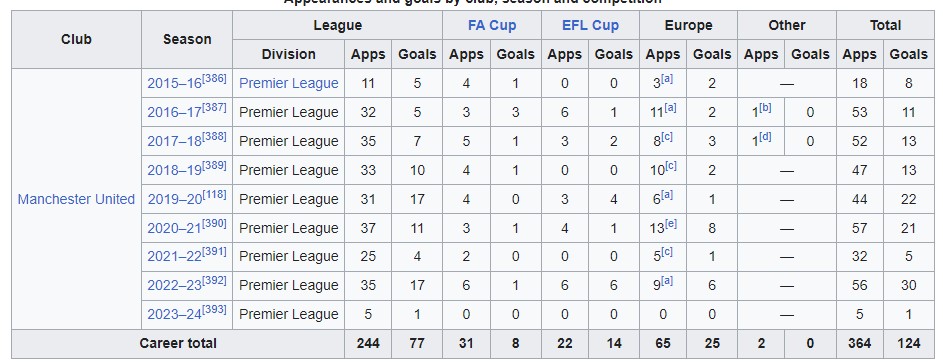
Task: Open the 2015–16 season link
Action: [174, 84]
